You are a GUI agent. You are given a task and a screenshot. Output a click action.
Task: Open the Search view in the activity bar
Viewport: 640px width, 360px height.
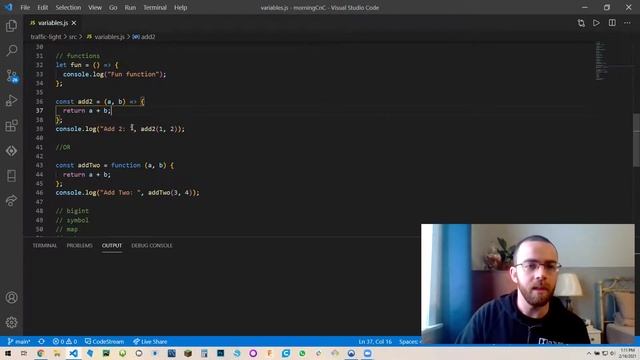pos(11,51)
